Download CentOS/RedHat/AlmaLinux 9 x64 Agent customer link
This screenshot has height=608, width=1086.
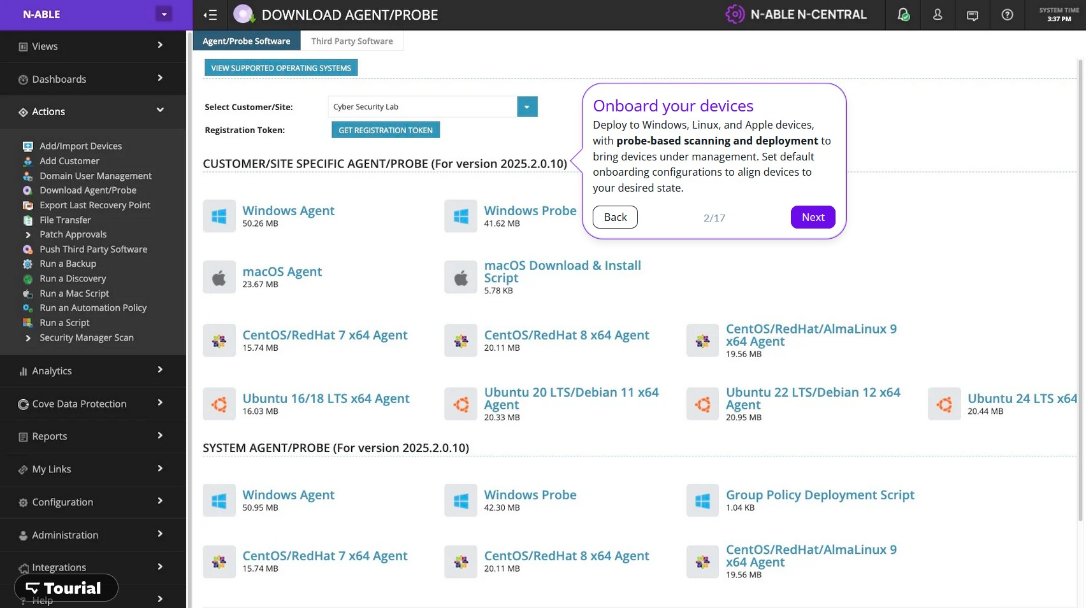(x=811, y=335)
